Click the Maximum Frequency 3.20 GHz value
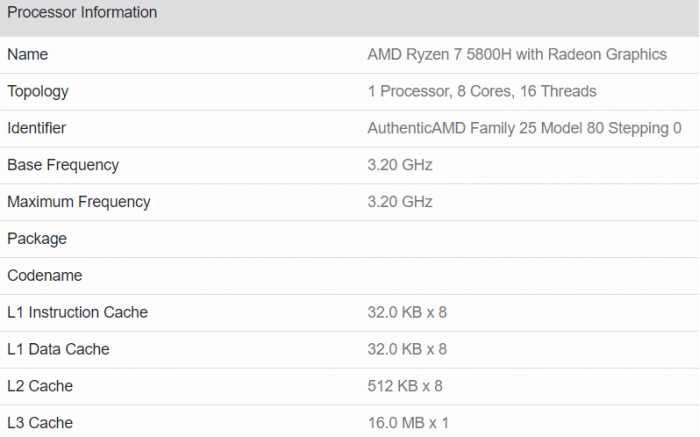The height and width of the screenshot is (437, 700). click(400, 202)
